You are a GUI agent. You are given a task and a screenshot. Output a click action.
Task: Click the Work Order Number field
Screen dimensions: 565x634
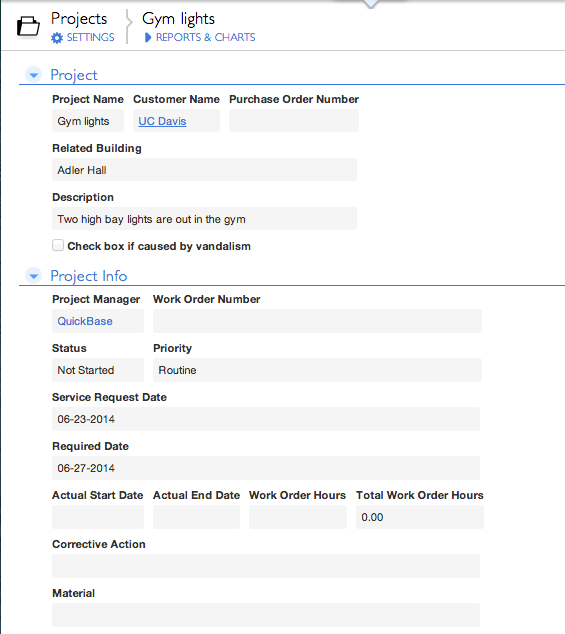(317, 321)
